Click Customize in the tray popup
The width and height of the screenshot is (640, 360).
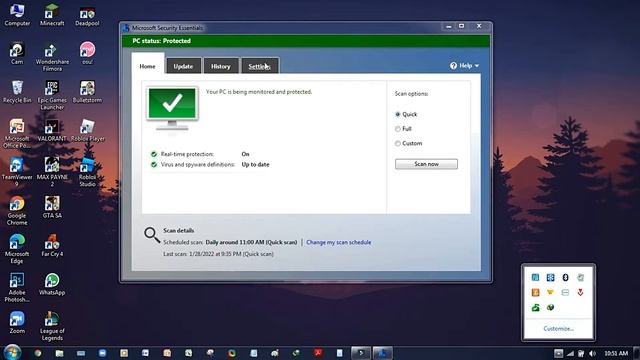pos(558,329)
